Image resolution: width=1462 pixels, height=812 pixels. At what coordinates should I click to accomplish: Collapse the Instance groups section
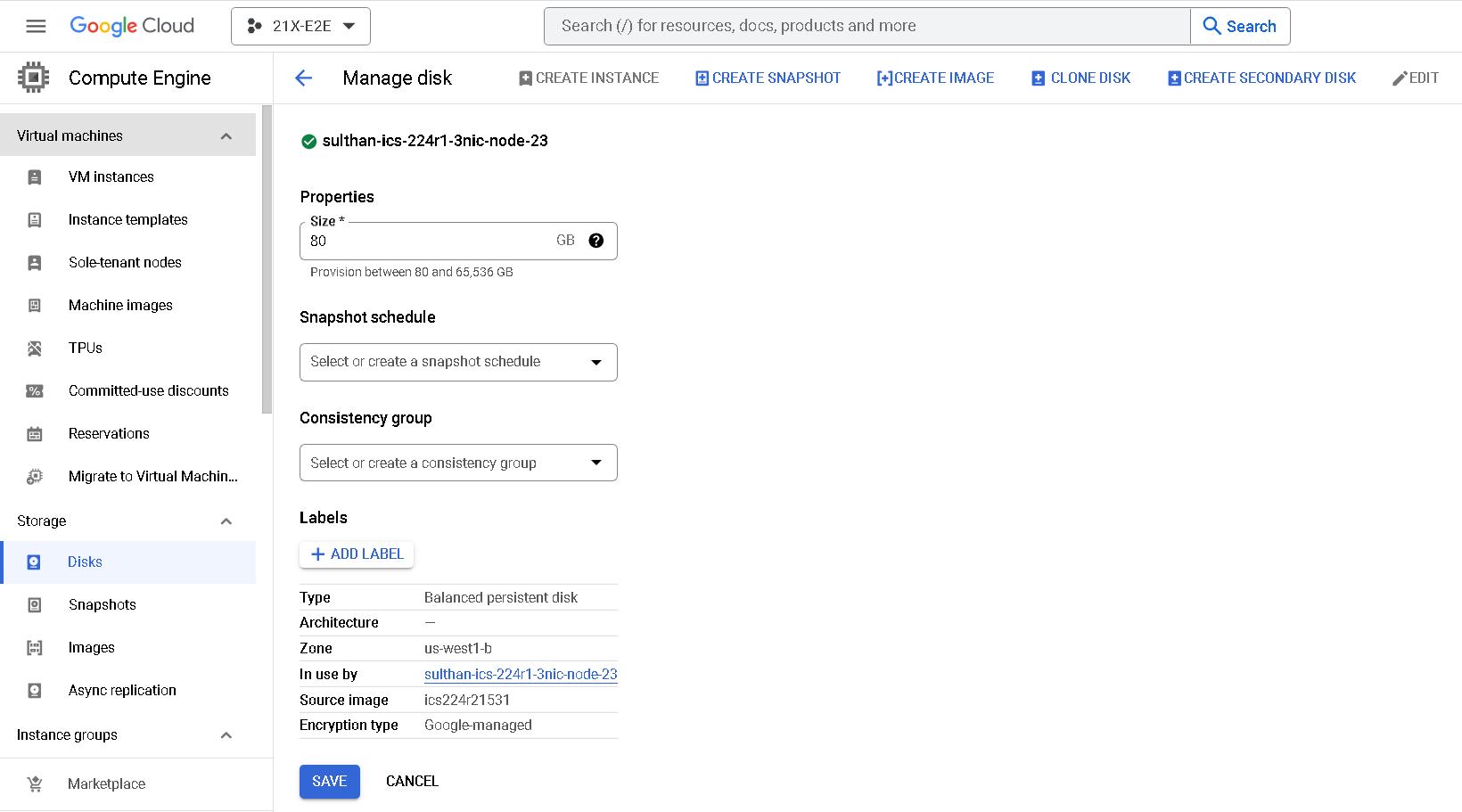(226, 735)
